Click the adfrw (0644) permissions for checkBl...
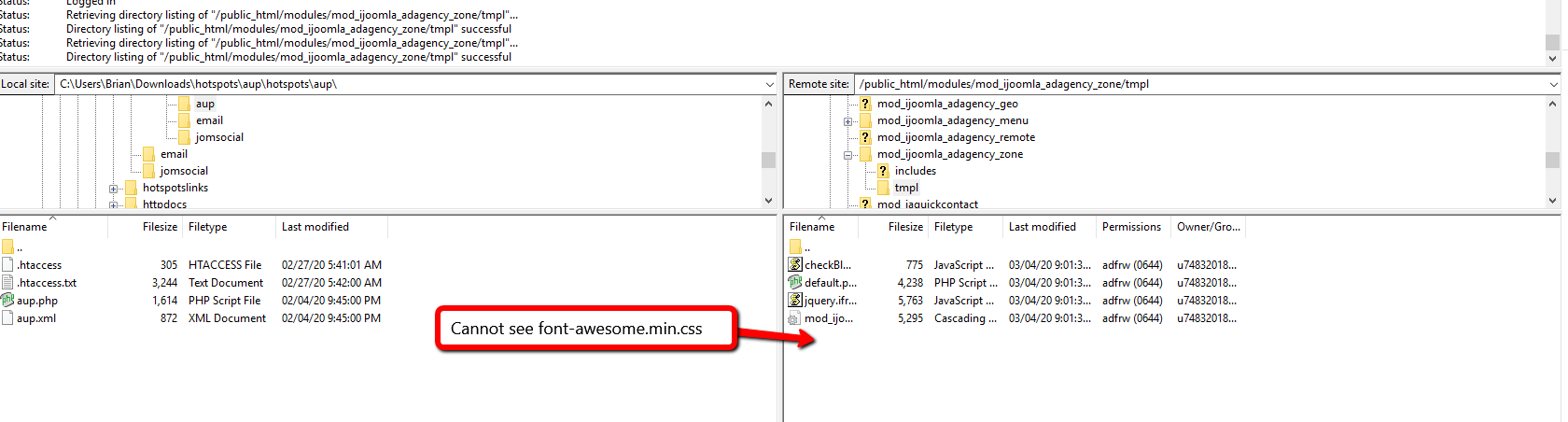This screenshot has height=422, width=1568. point(1132,265)
